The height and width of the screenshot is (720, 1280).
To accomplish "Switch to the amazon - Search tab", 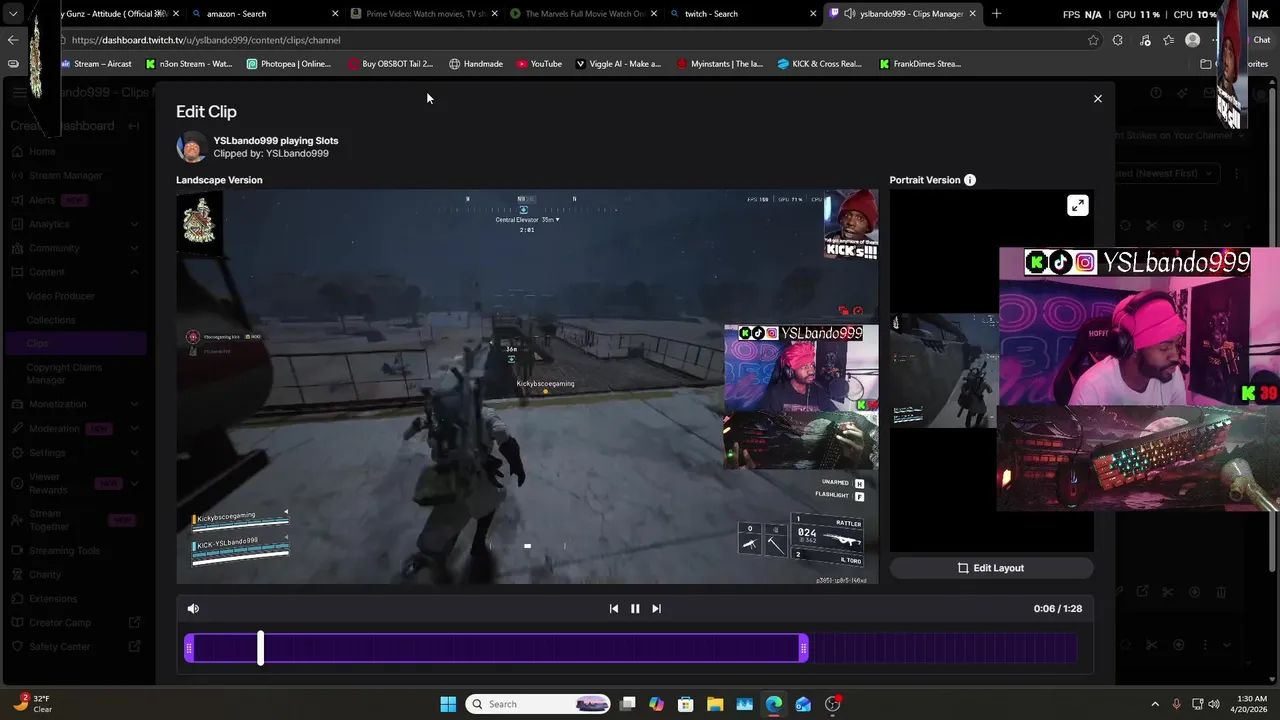I will coord(263,14).
